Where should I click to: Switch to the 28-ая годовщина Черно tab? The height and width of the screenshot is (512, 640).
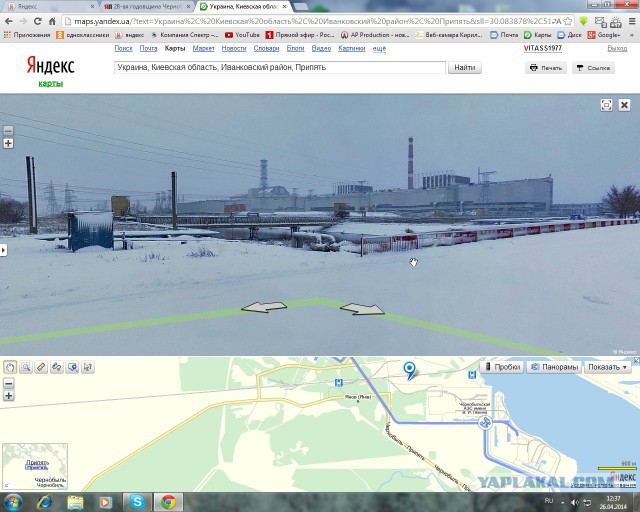[x=147, y=7]
